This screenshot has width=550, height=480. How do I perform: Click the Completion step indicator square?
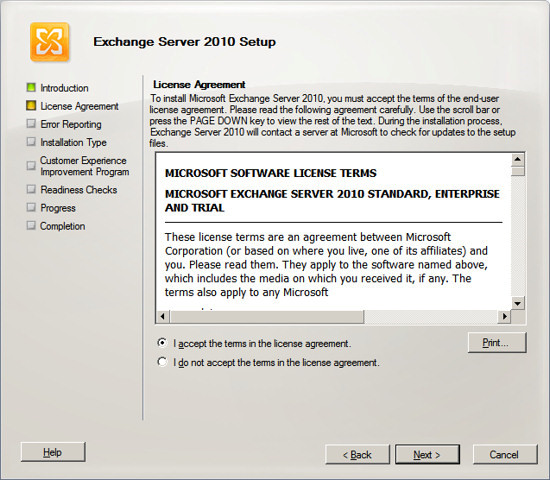pos(31,225)
